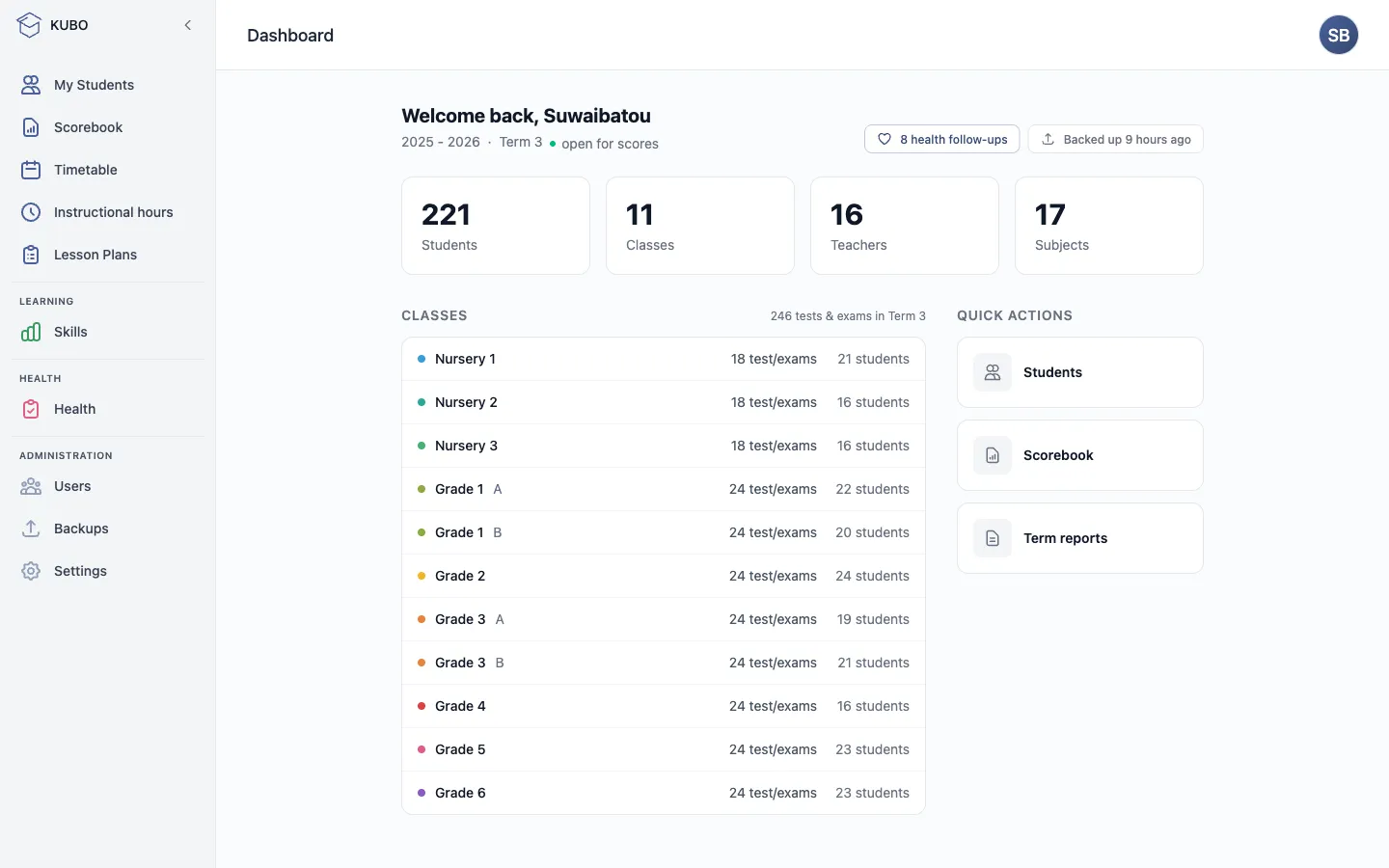This screenshot has width=1389, height=868.
Task: Open the Grade 3 B class row
Action: coord(664,663)
